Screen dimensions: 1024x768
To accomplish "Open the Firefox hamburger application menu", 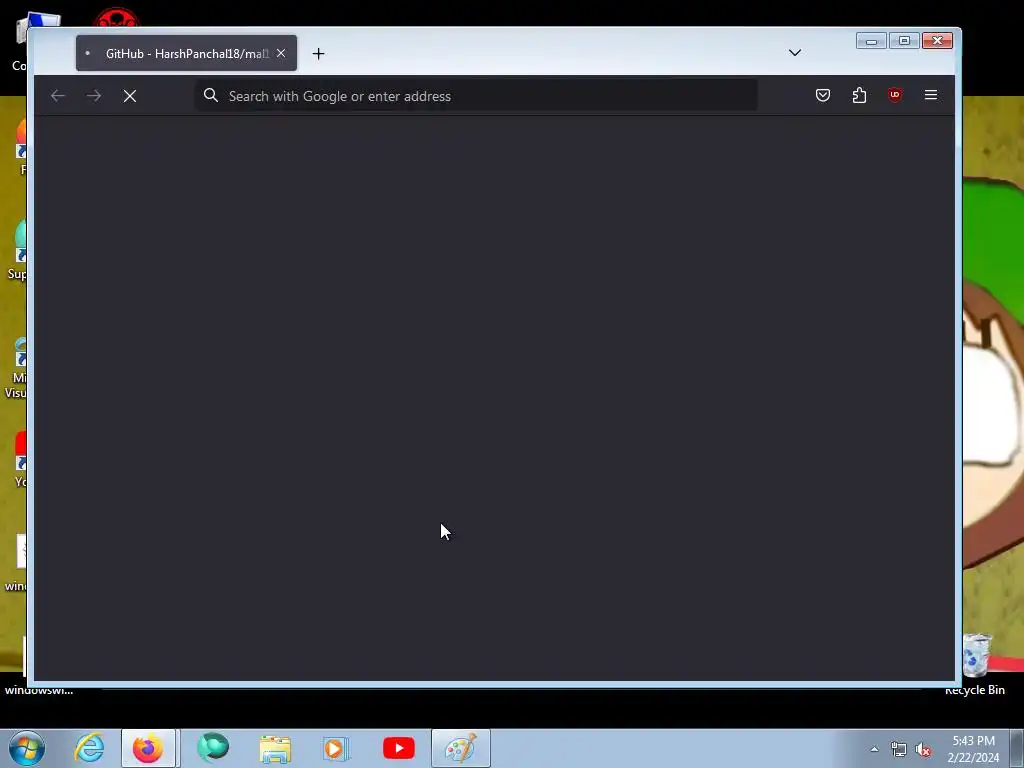I will 931,95.
